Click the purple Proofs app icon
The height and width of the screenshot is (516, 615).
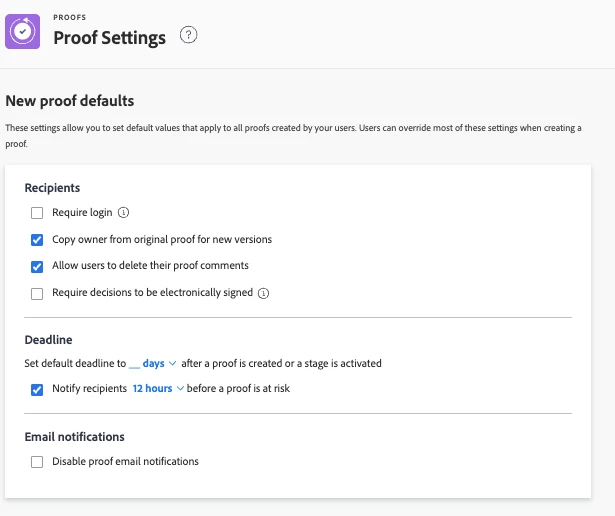pos(23,31)
